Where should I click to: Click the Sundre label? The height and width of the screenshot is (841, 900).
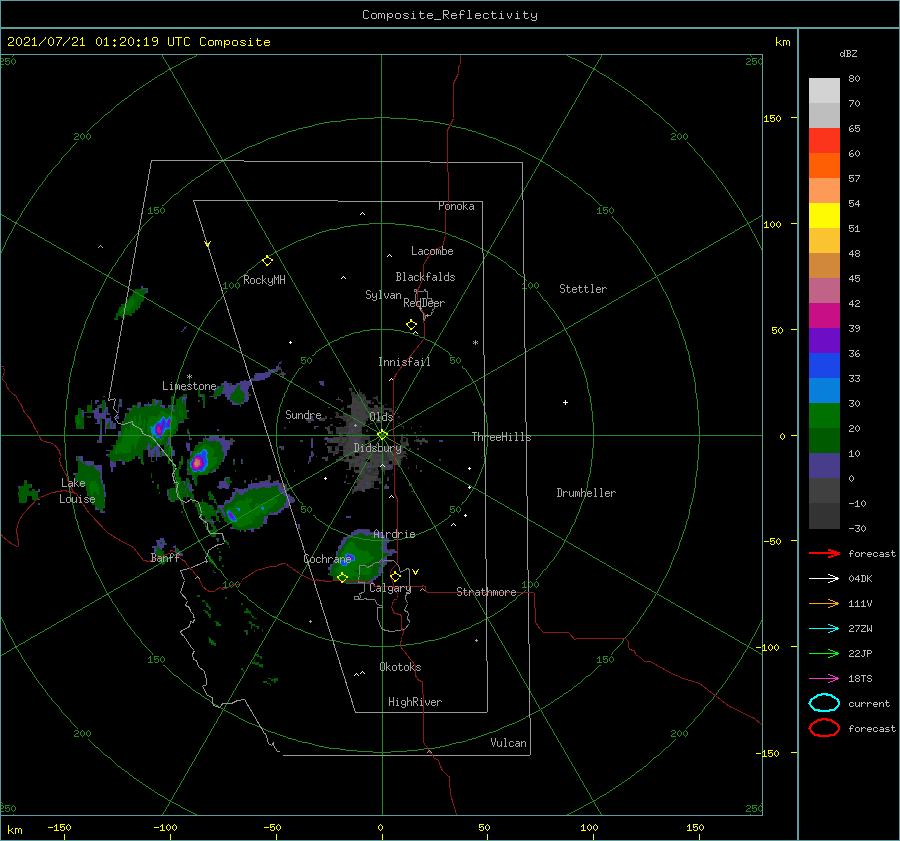(x=303, y=415)
